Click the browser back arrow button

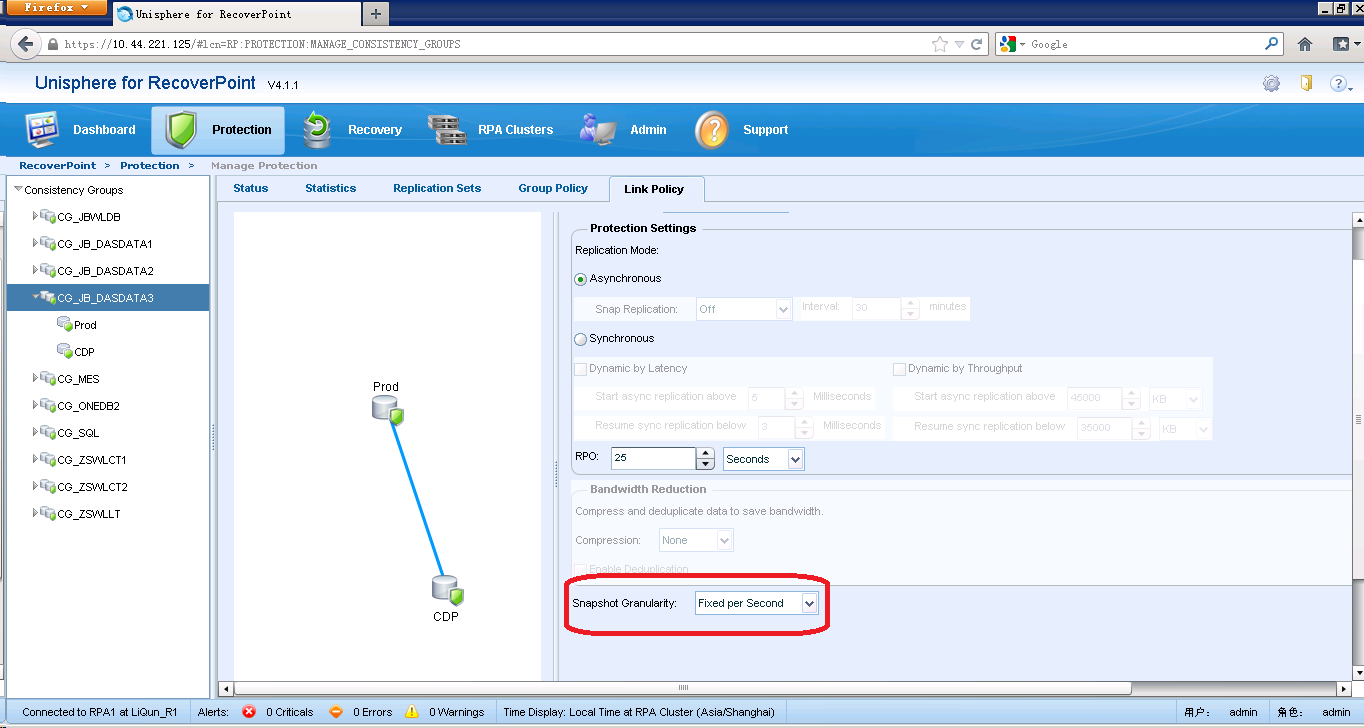click(25, 44)
